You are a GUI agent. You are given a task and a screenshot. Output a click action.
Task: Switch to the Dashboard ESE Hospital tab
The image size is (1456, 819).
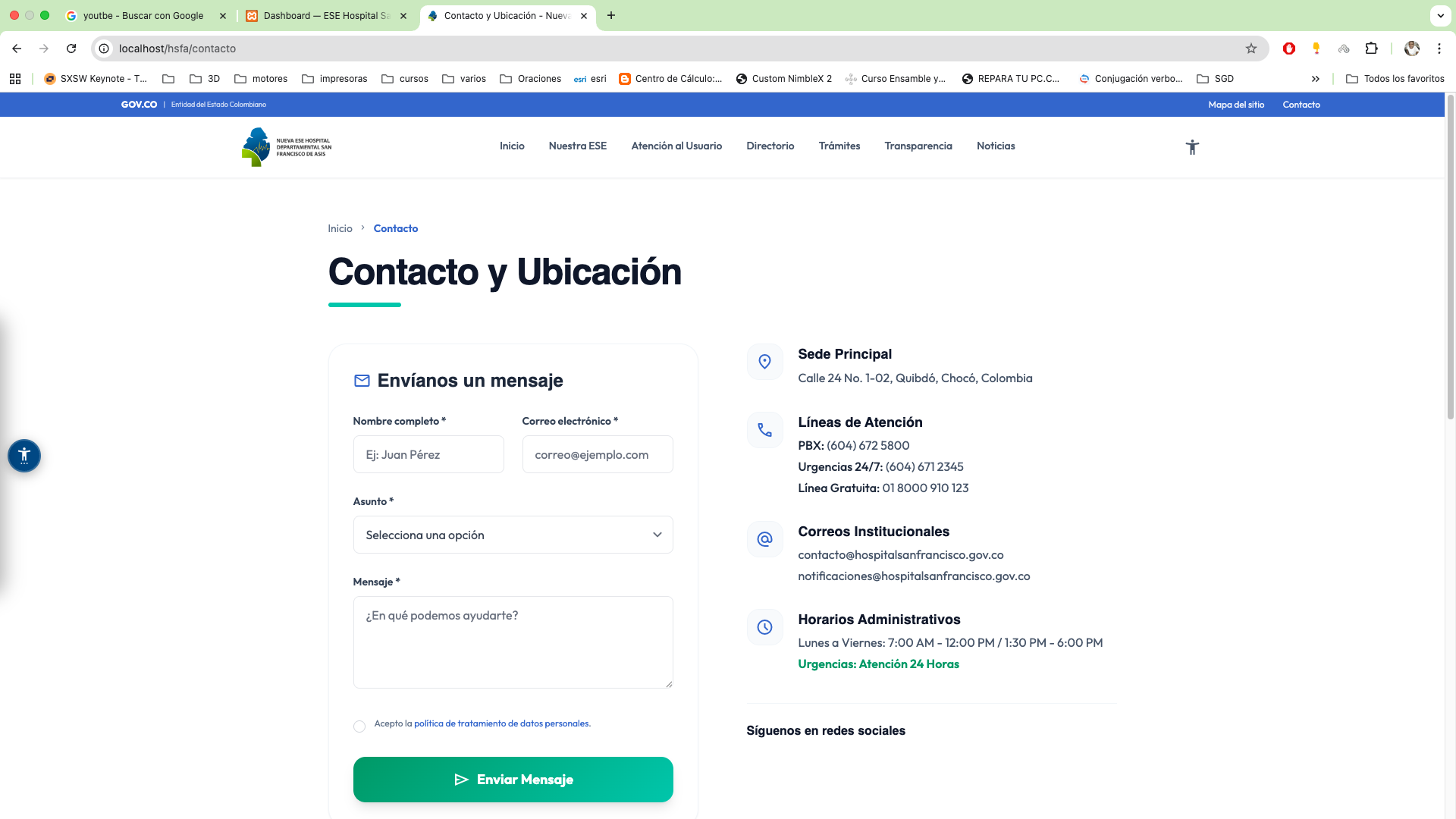click(326, 16)
